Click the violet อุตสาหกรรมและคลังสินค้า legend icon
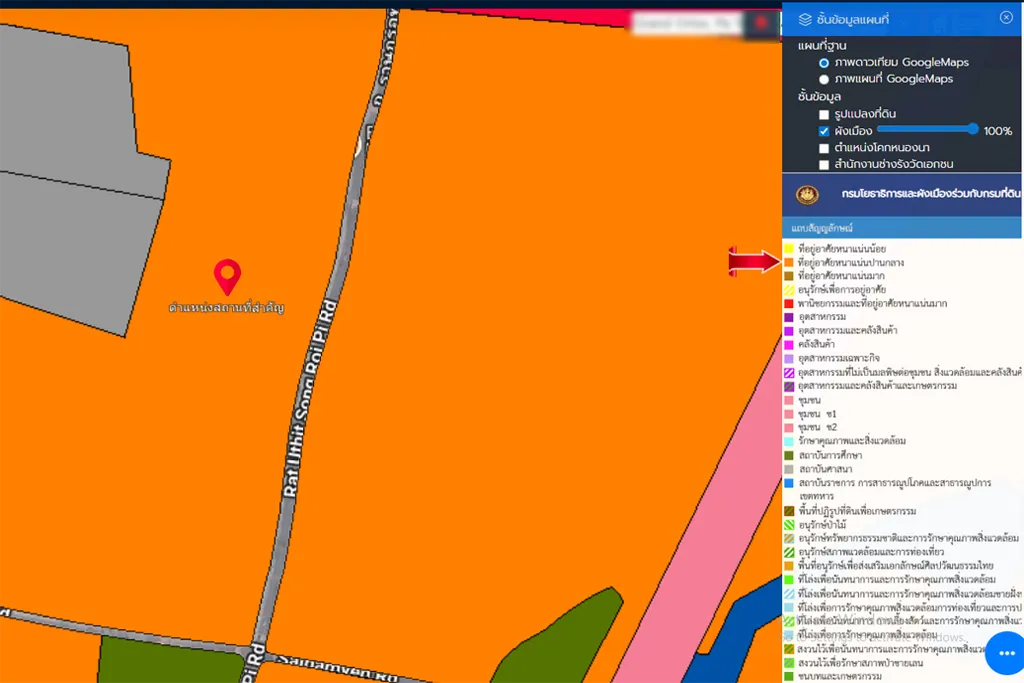1024x683 pixels. pyautogui.click(x=789, y=331)
